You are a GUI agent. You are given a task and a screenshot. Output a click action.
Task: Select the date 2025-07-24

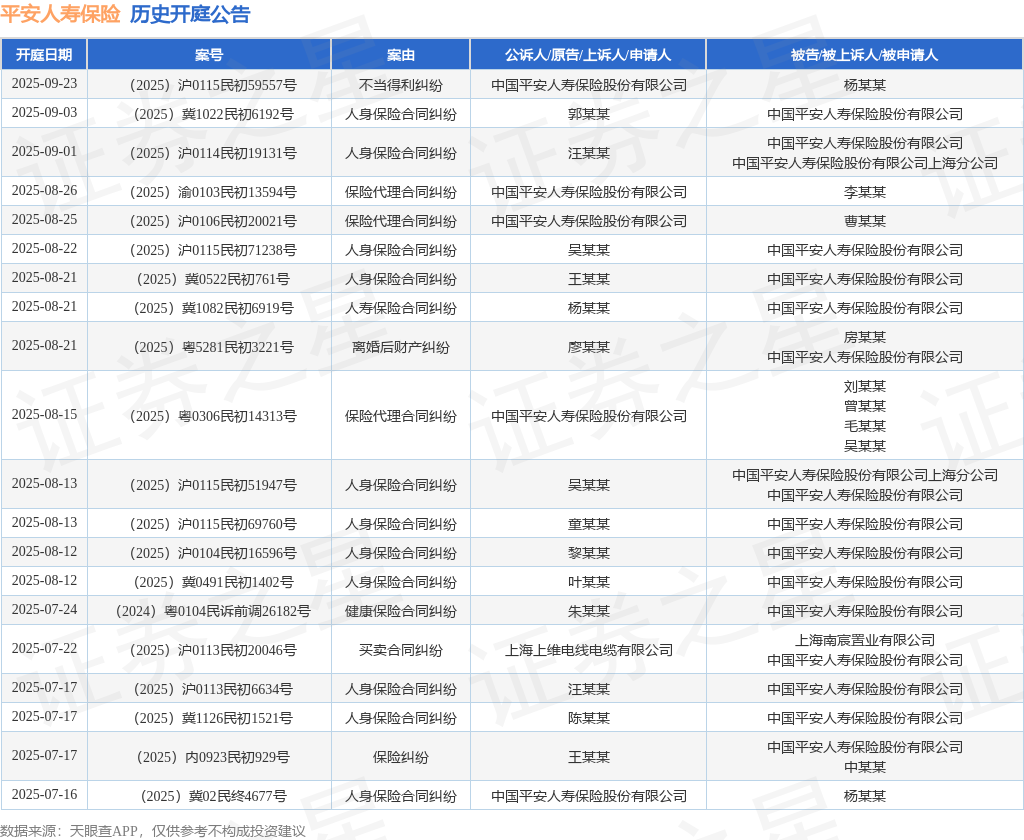[x=44, y=609]
